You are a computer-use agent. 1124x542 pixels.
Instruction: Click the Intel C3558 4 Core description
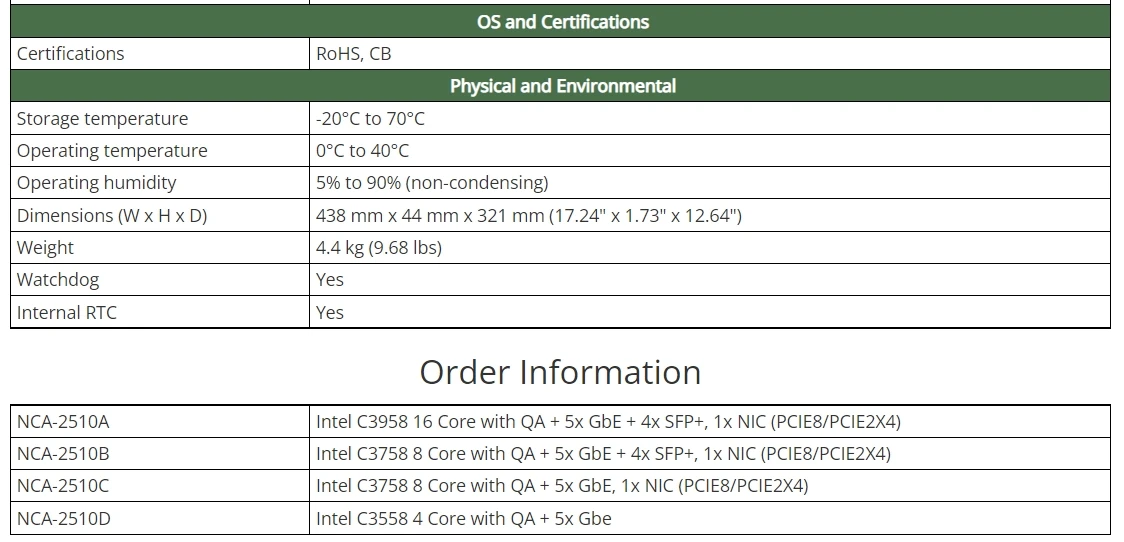(x=464, y=518)
